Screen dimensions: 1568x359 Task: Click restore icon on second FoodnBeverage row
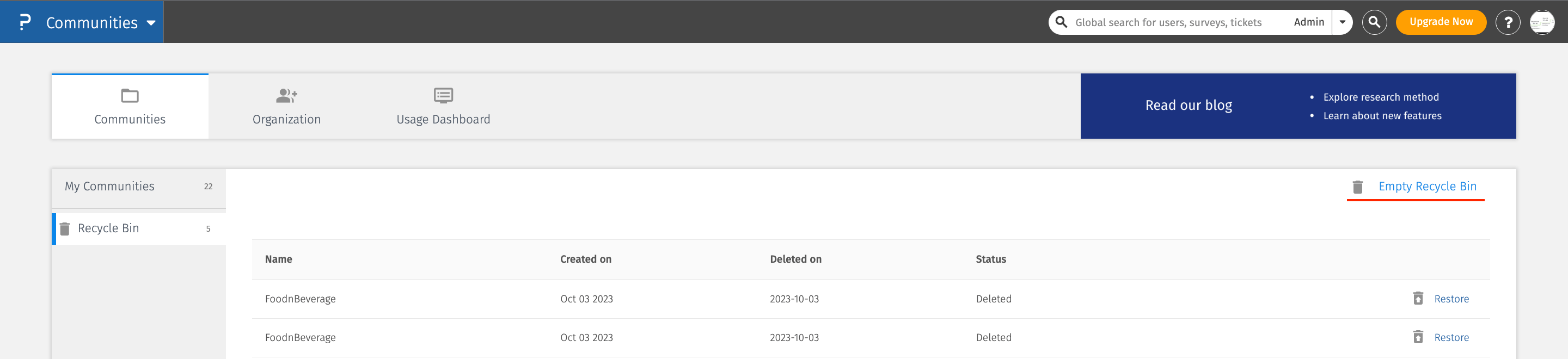1418,337
